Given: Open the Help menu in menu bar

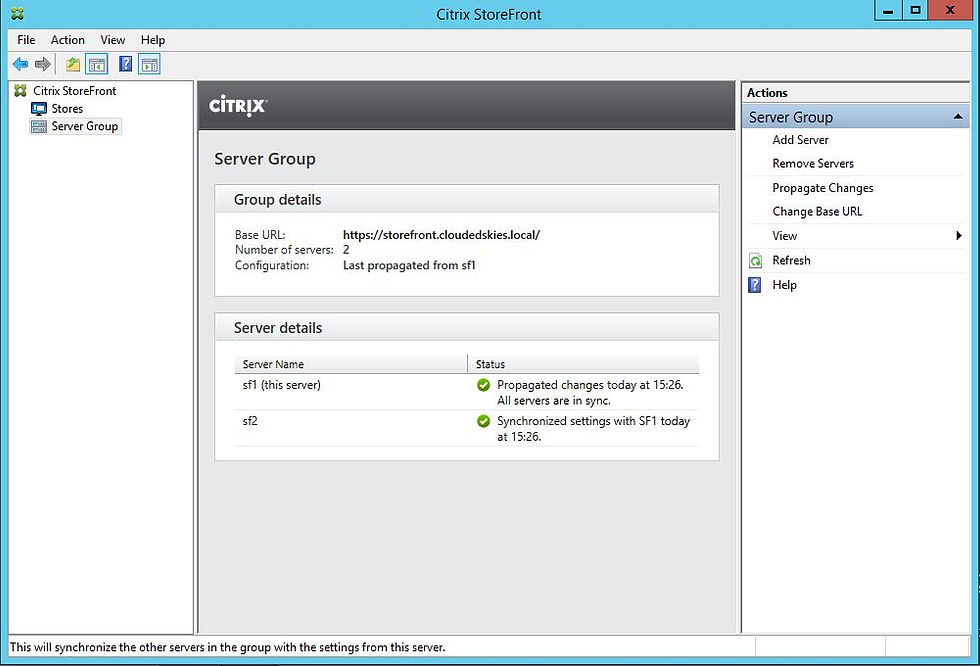Looking at the screenshot, I should tap(152, 40).
